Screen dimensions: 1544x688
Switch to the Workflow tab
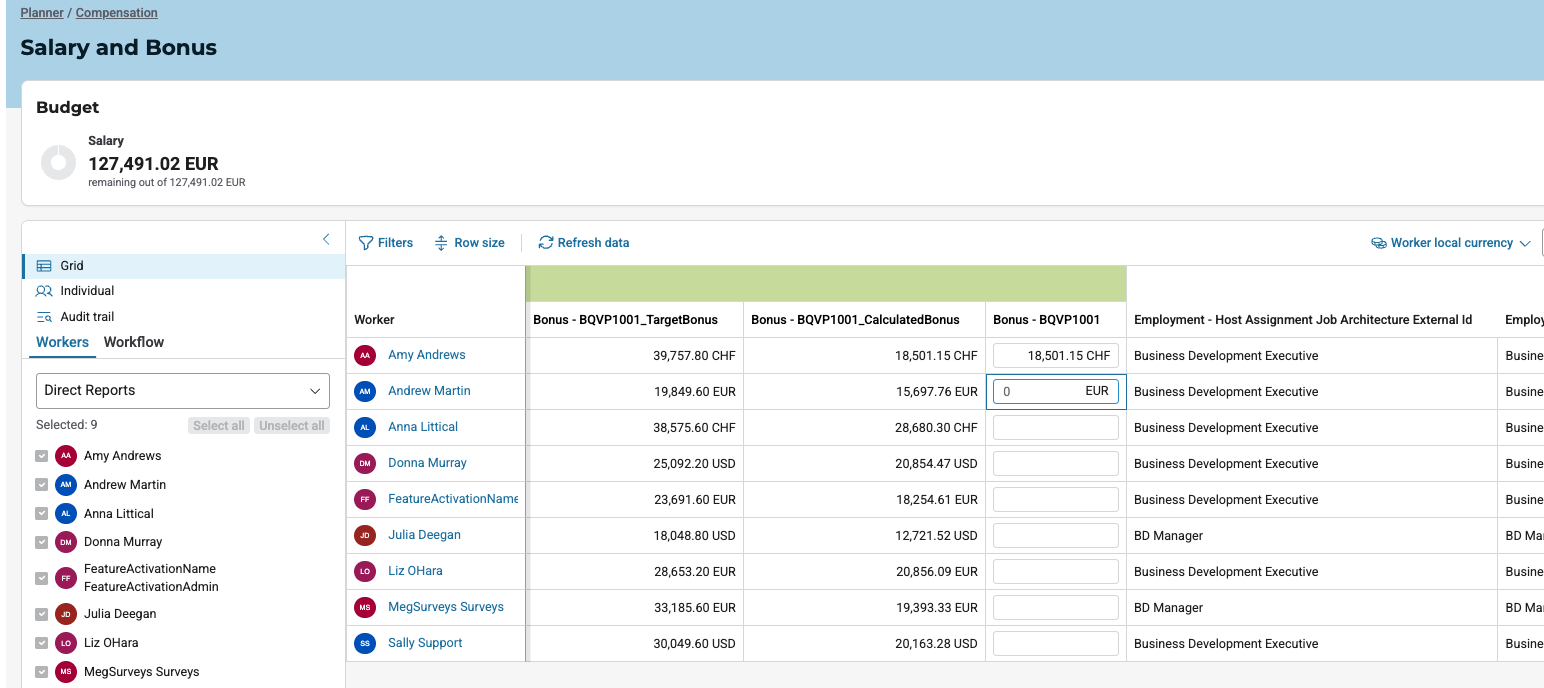[134, 342]
